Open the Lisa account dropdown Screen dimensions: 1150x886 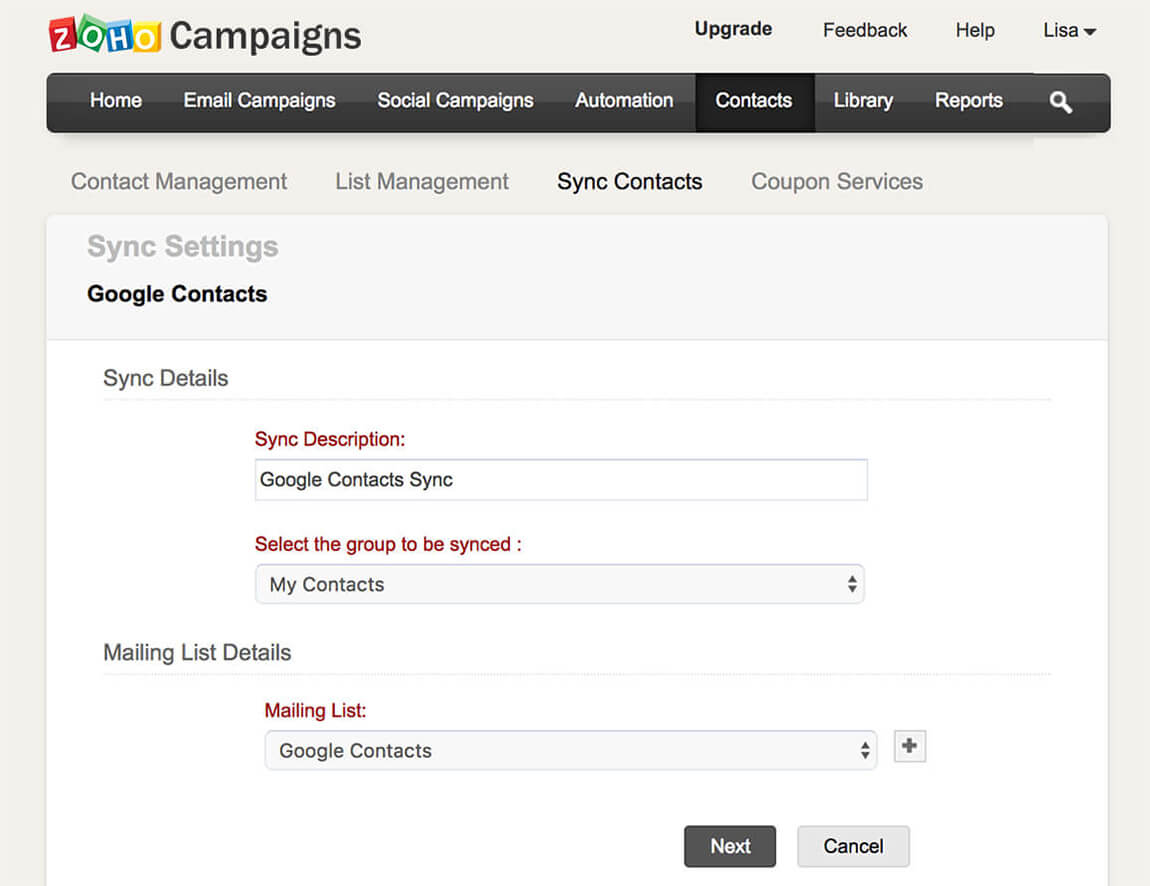(x=1069, y=30)
